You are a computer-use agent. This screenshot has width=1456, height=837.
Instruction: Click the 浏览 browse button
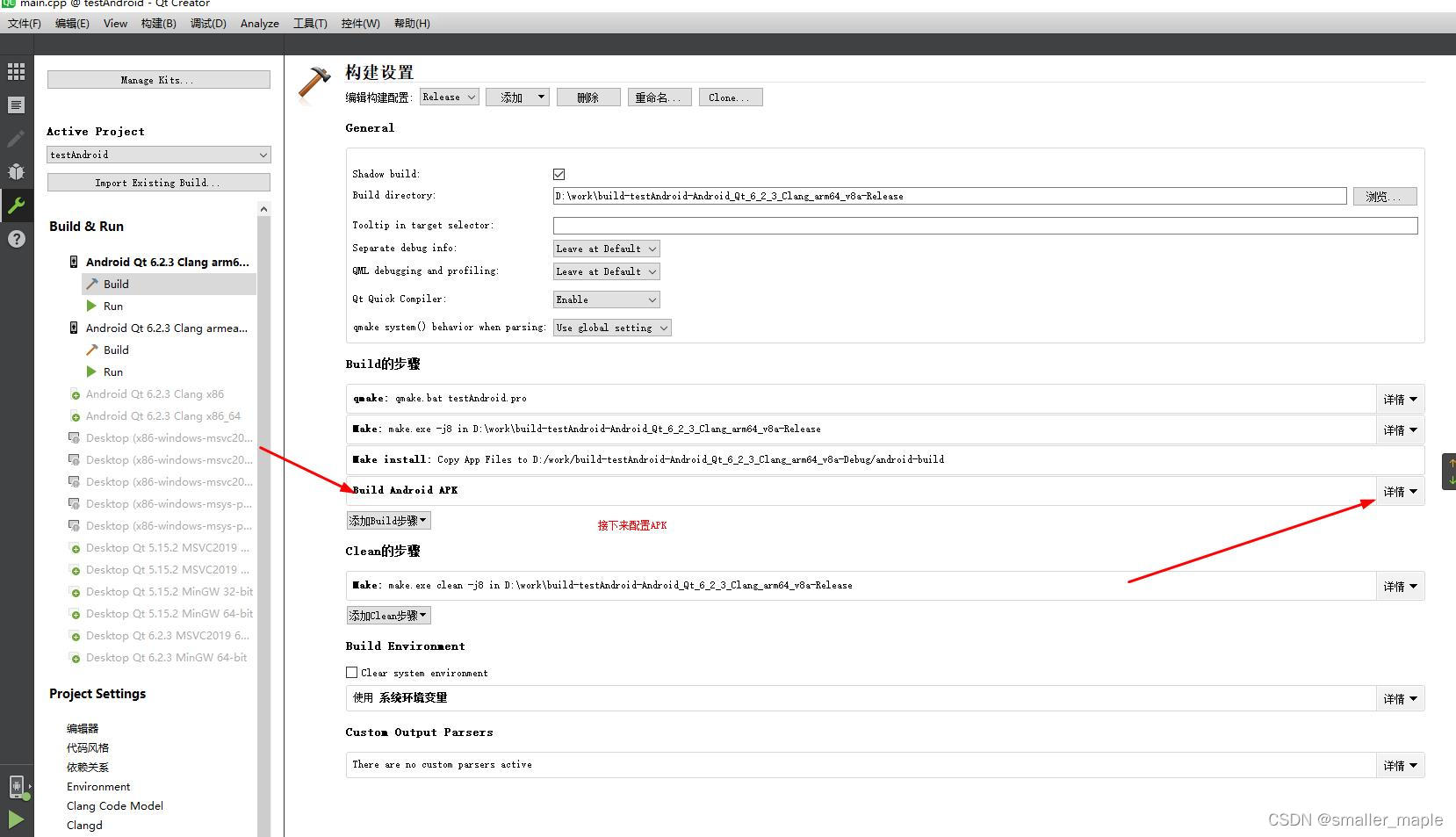[1385, 197]
